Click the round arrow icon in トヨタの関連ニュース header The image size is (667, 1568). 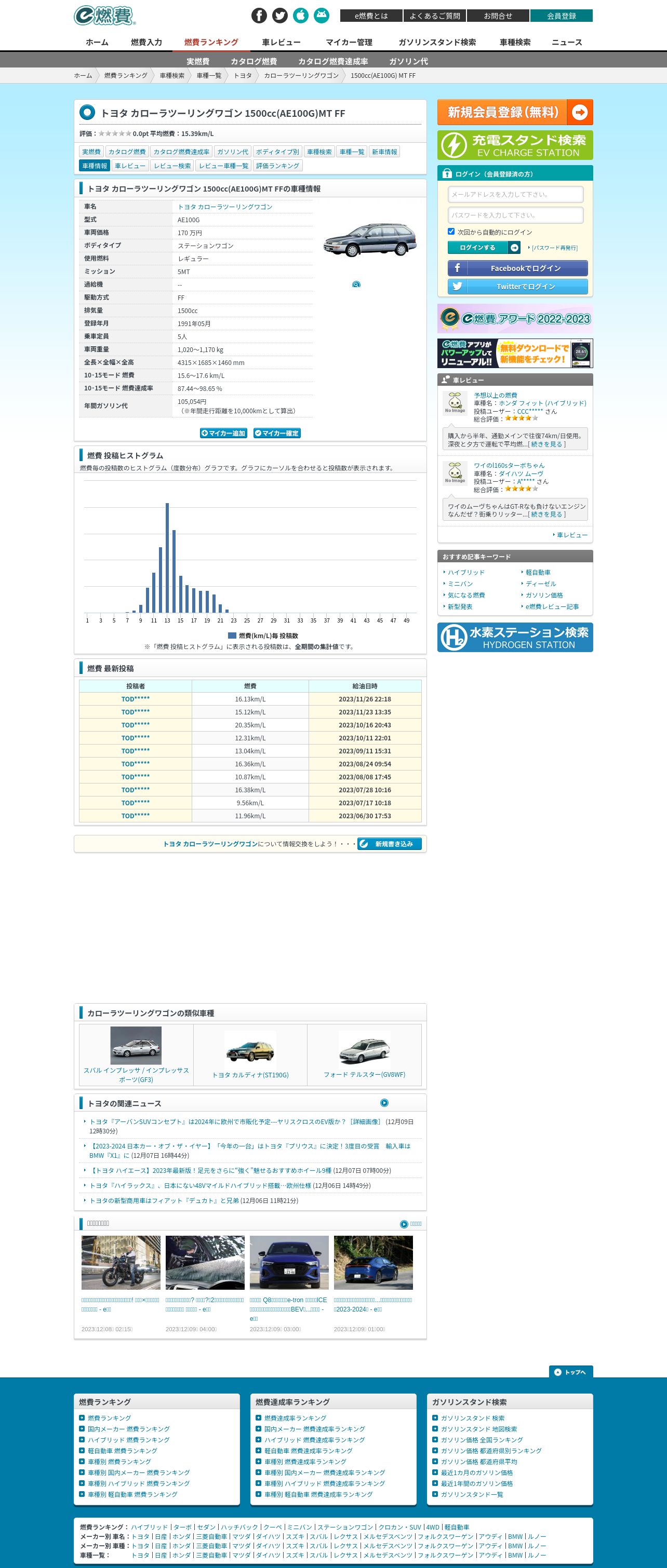(384, 1103)
